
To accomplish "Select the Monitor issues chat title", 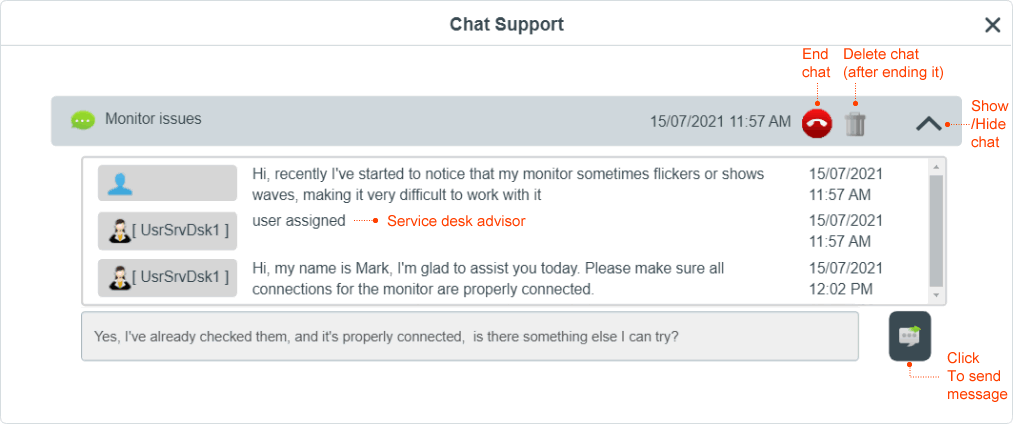I will pyautogui.click(x=153, y=120).
